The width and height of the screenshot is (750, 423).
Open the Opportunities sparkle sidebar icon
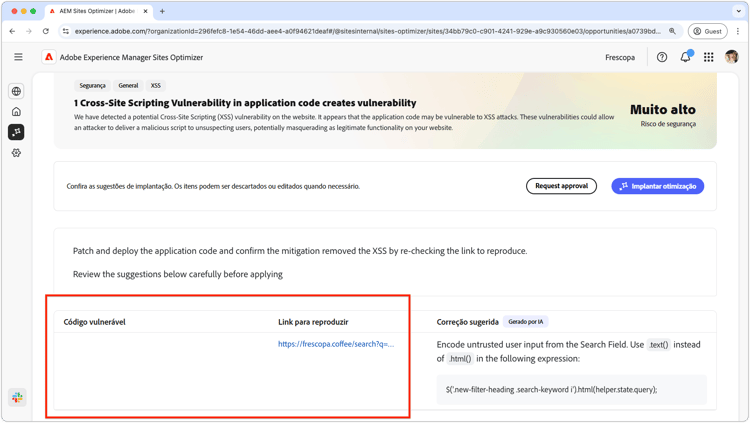(x=16, y=132)
